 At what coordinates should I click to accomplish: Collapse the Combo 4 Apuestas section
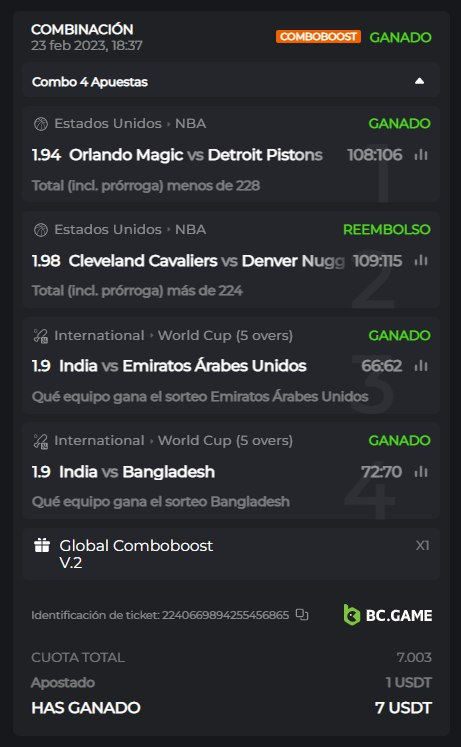point(419,81)
